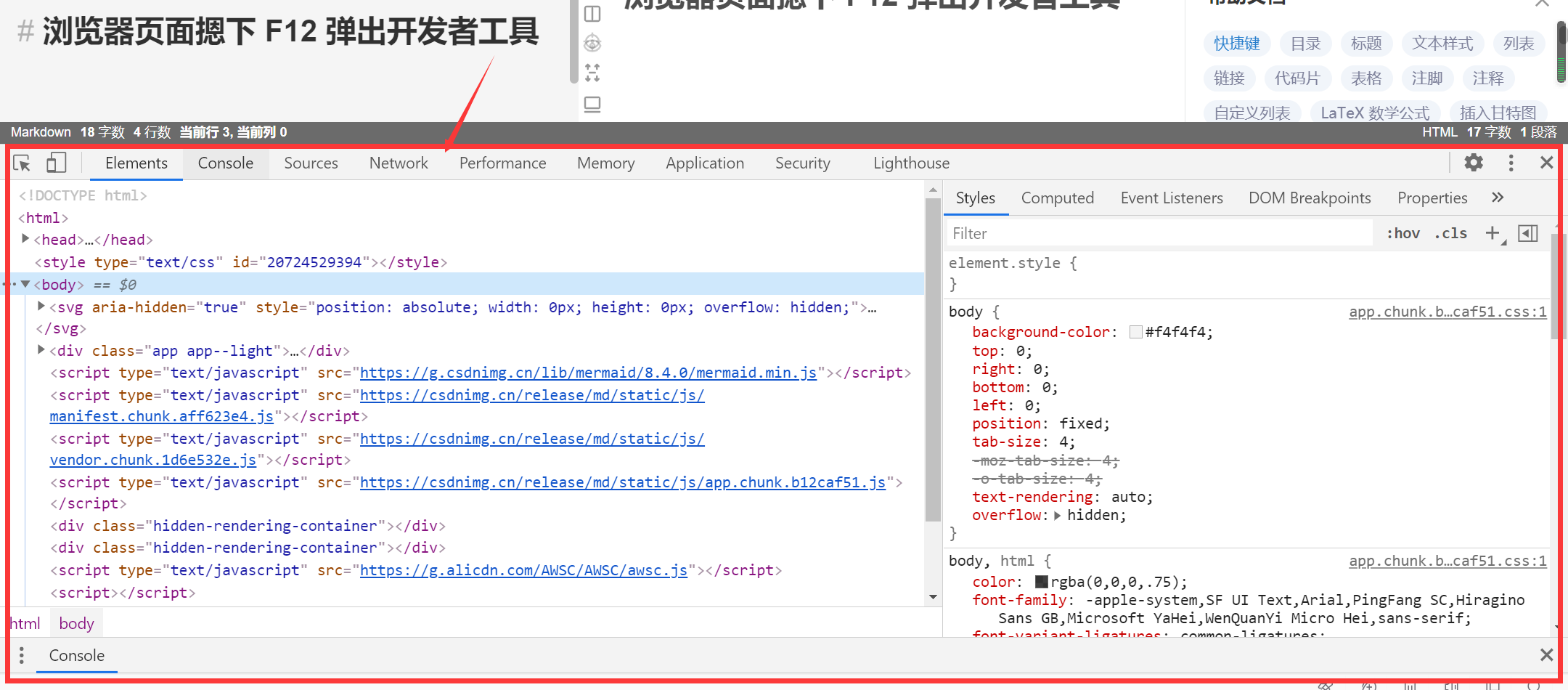Click the 插入甘特图 button in the help panel
1568x690 pixels.
click(x=1498, y=112)
